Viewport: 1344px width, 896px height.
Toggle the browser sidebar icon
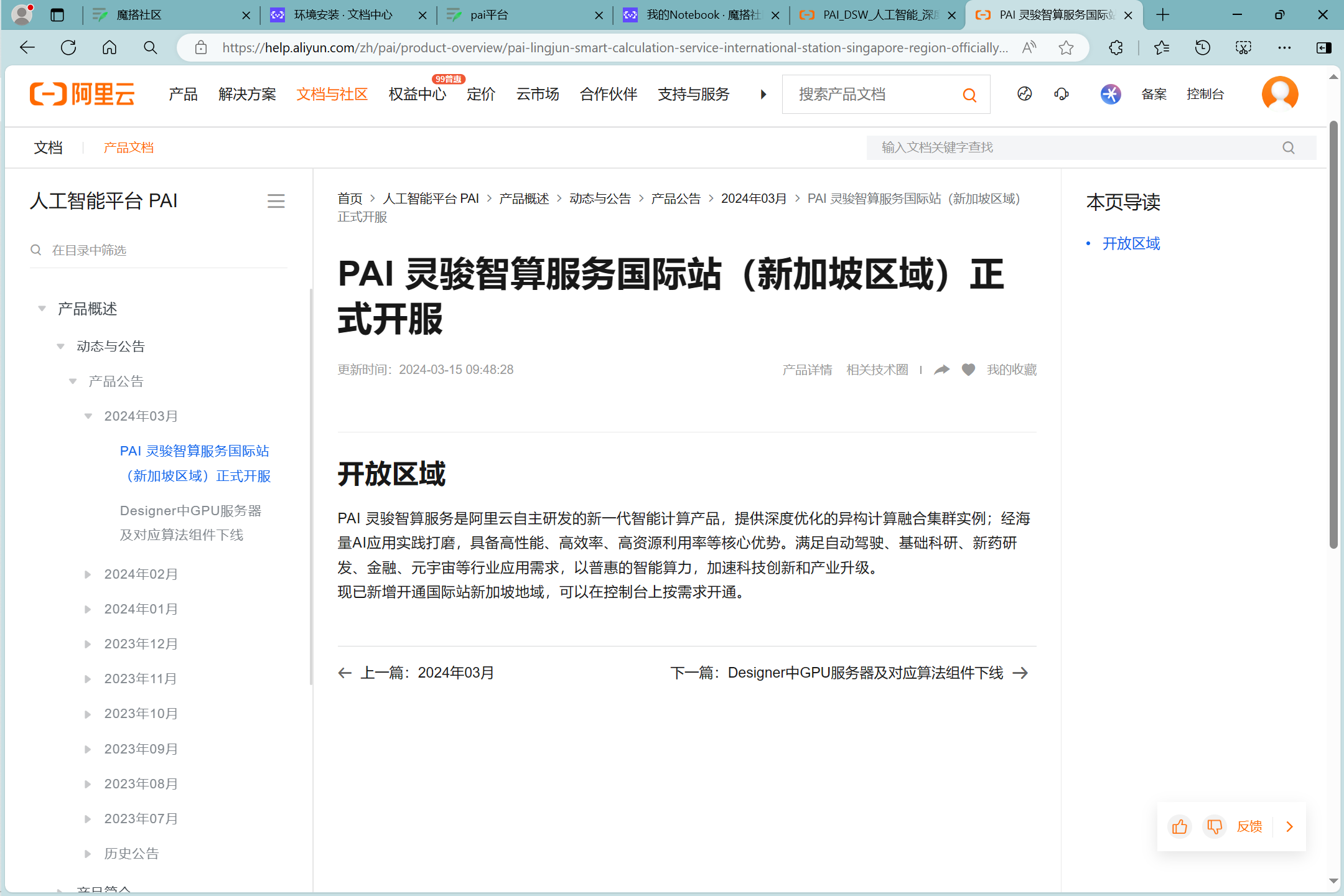click(1324, 47)
